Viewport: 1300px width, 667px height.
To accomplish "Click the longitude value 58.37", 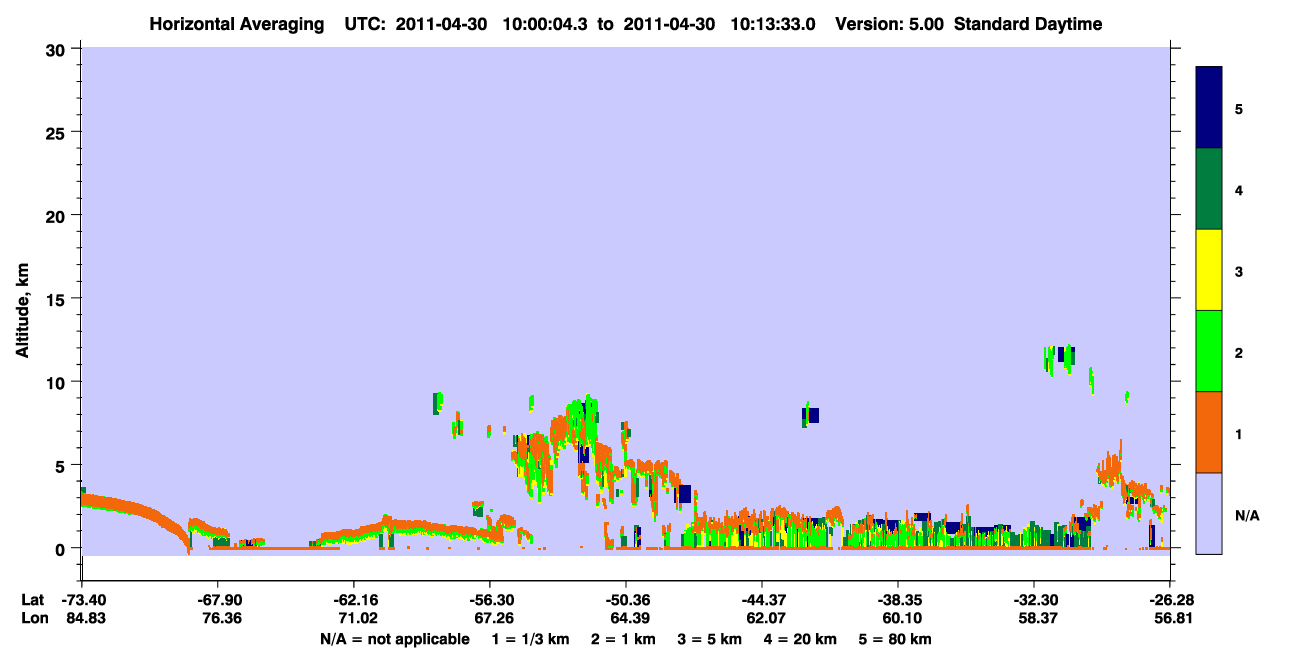I will pyautogui.click(x=1036, y=619).
